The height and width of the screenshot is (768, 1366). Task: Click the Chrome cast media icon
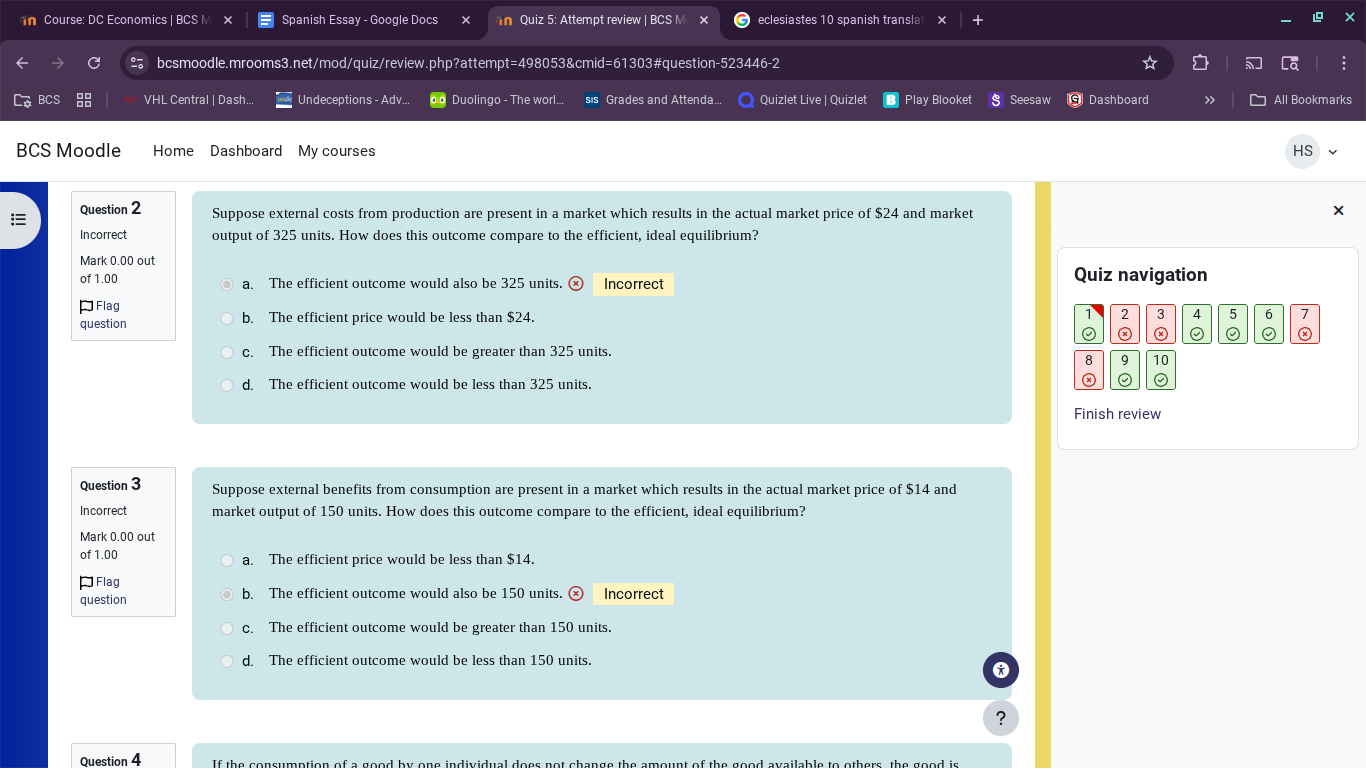coord(1254,63)
